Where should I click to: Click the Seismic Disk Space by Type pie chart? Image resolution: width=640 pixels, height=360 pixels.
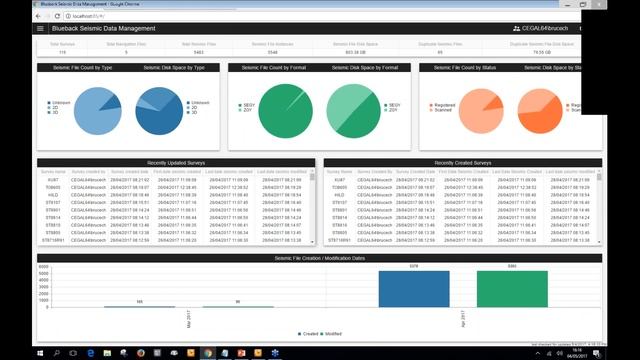[159, 111]
